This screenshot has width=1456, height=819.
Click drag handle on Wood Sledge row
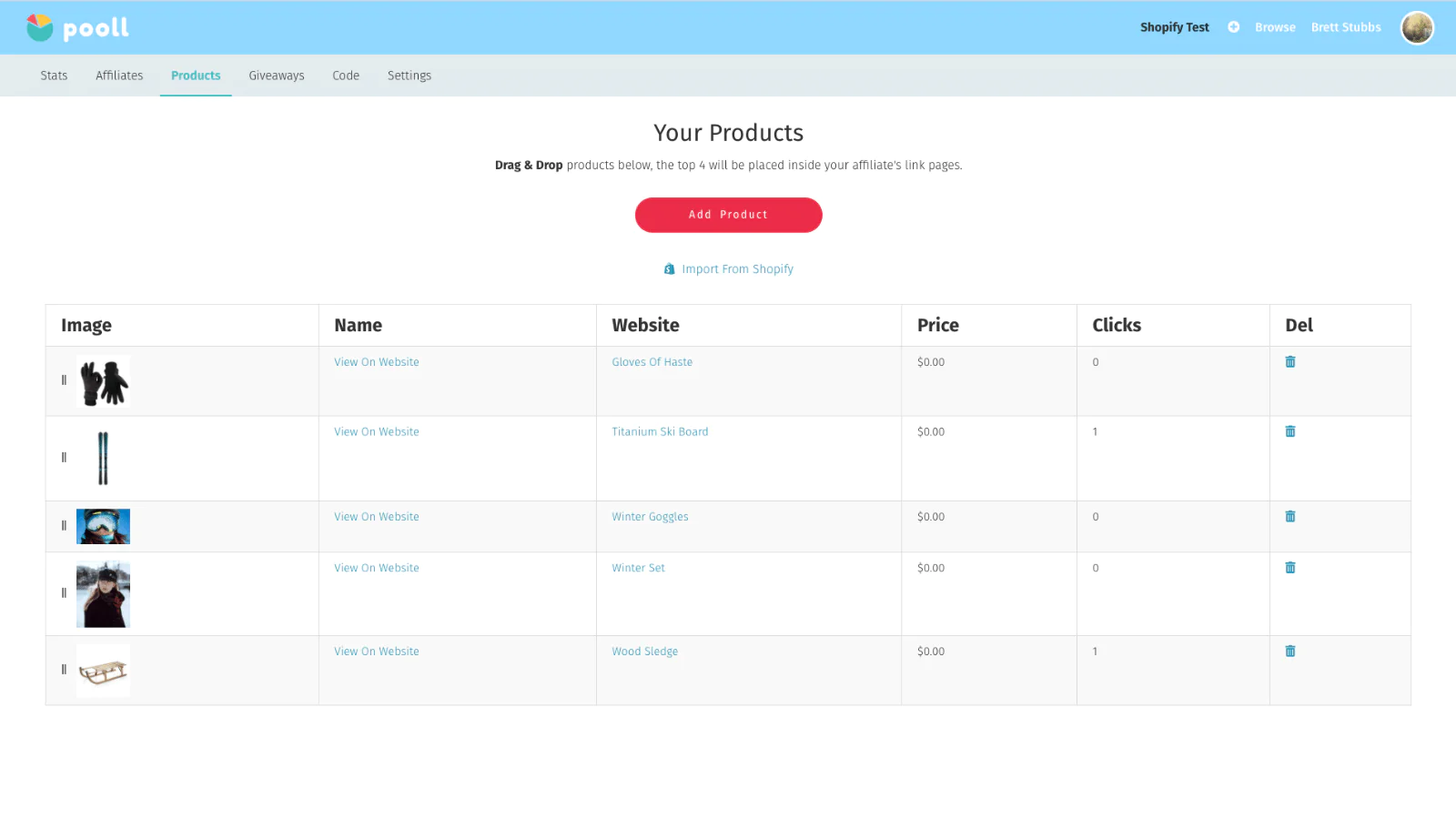[64, 670]
